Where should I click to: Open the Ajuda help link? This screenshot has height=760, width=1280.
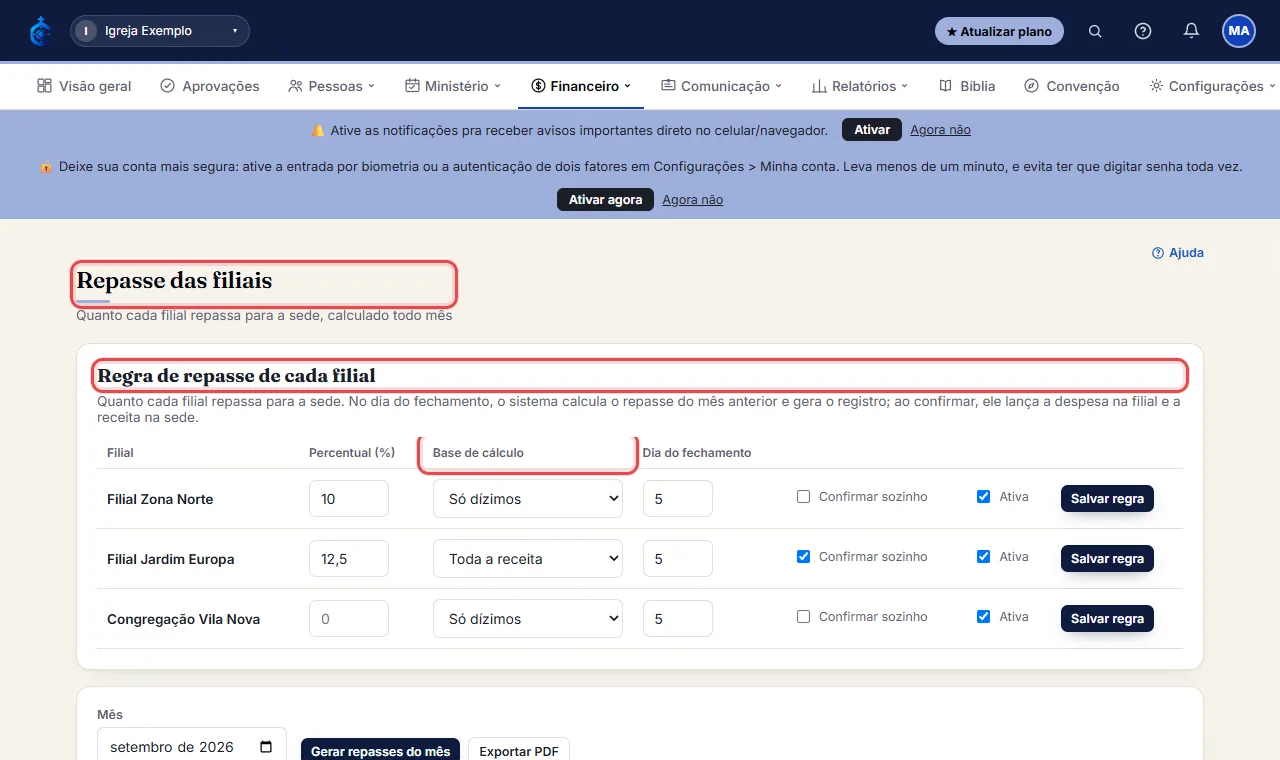[1178, 253]
